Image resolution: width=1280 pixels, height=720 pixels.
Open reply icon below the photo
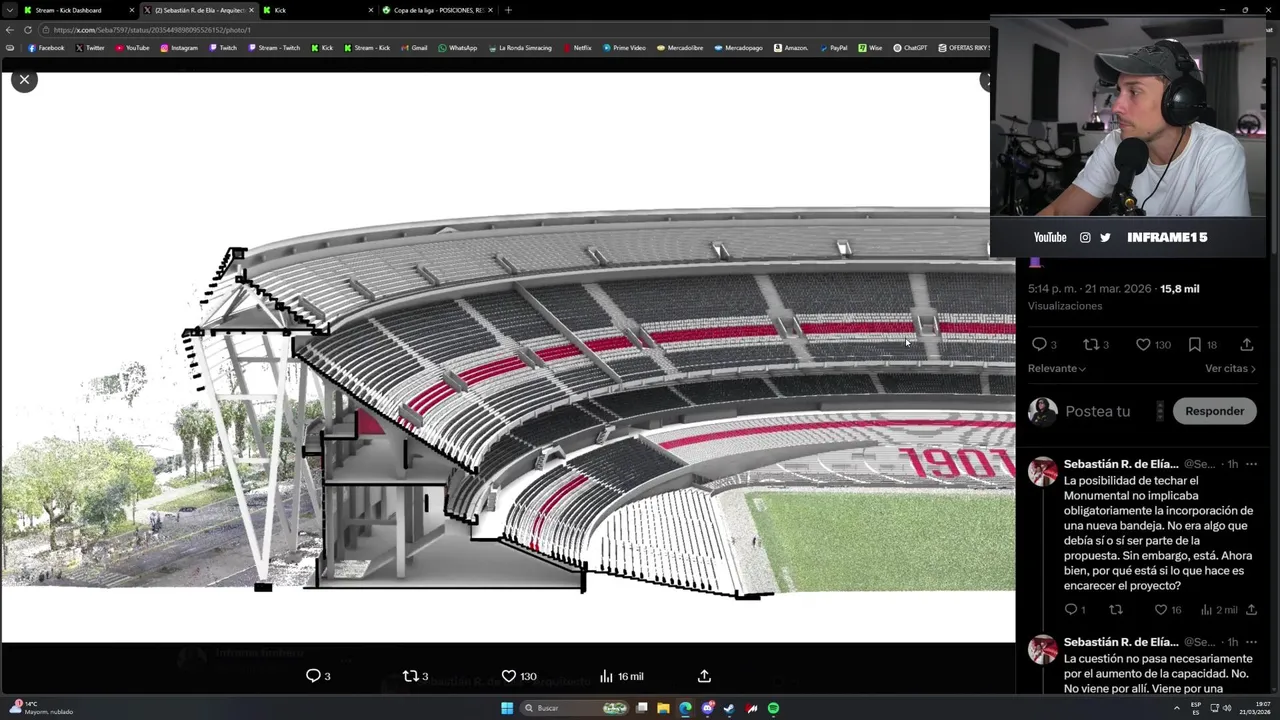tap(312, 676)
